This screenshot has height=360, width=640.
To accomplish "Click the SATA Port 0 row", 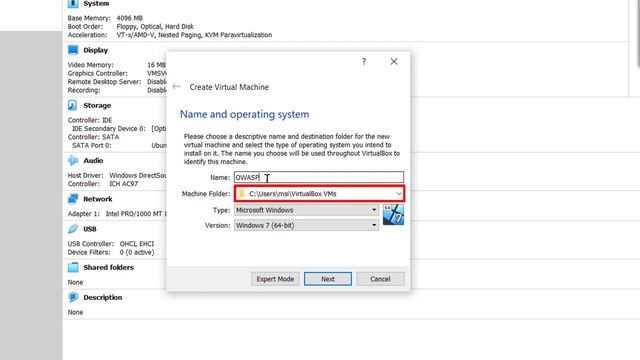I will pyautogui.click(x=118, y=145).
